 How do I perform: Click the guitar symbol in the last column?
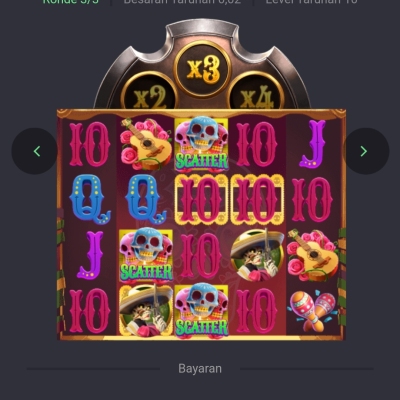point(313,255)
